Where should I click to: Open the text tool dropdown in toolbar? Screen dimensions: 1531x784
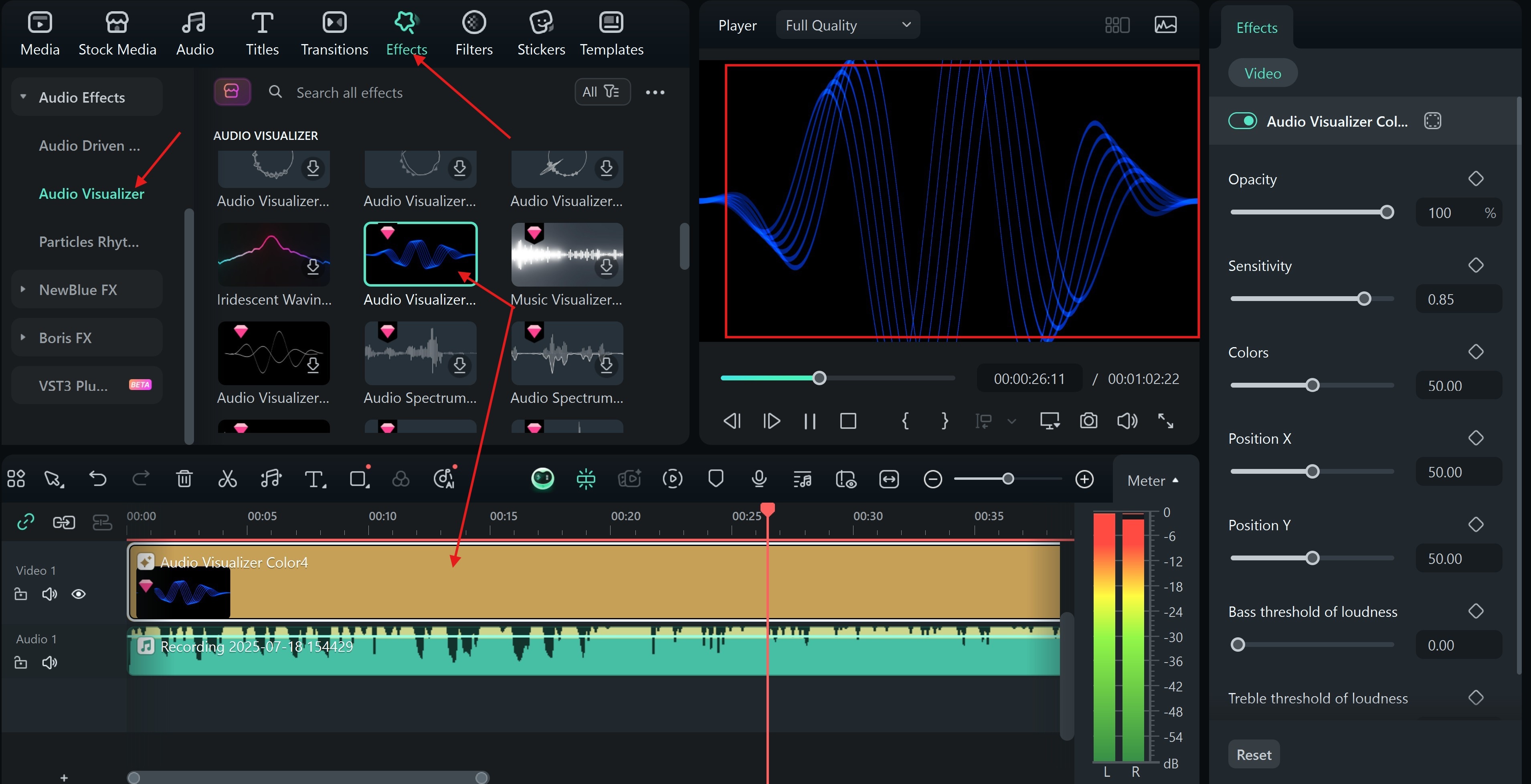click(315, 479)
